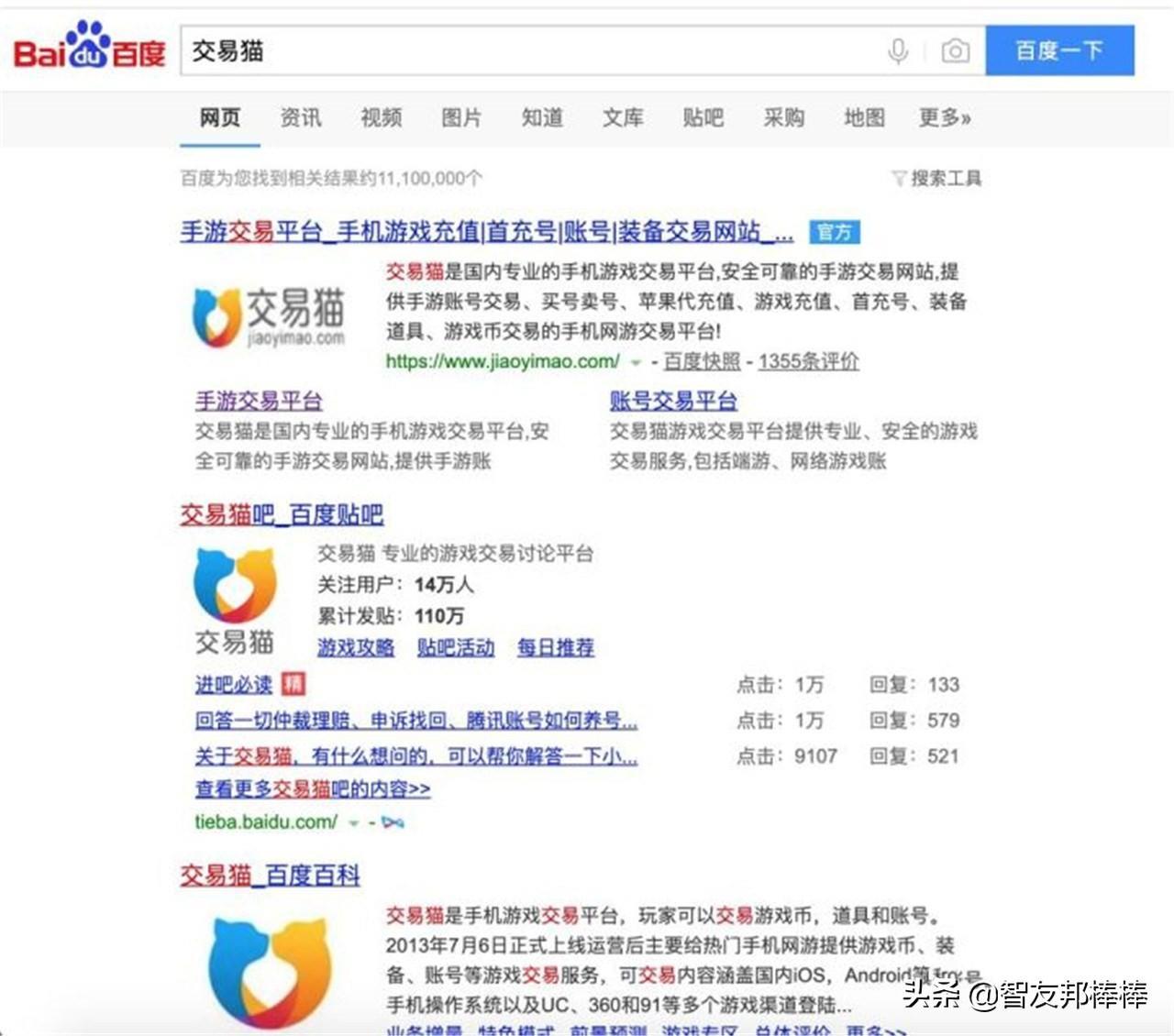Expand the dropdown arrow after jiaoyimao.com URL
The height and width of the screenshot is (1036, 1174).
tap(635, 363)
